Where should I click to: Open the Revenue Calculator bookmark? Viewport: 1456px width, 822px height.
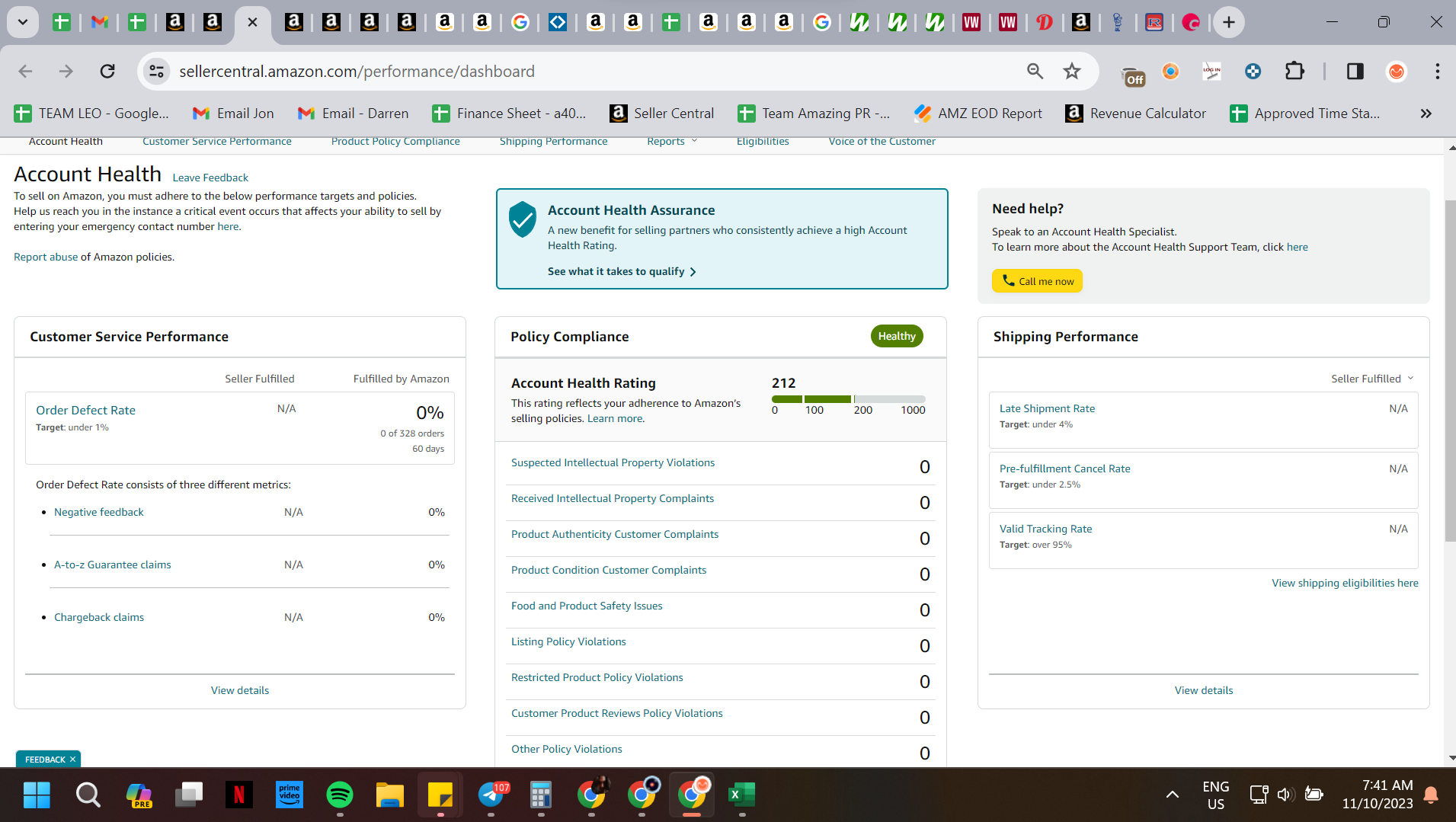pos(1135,114)
